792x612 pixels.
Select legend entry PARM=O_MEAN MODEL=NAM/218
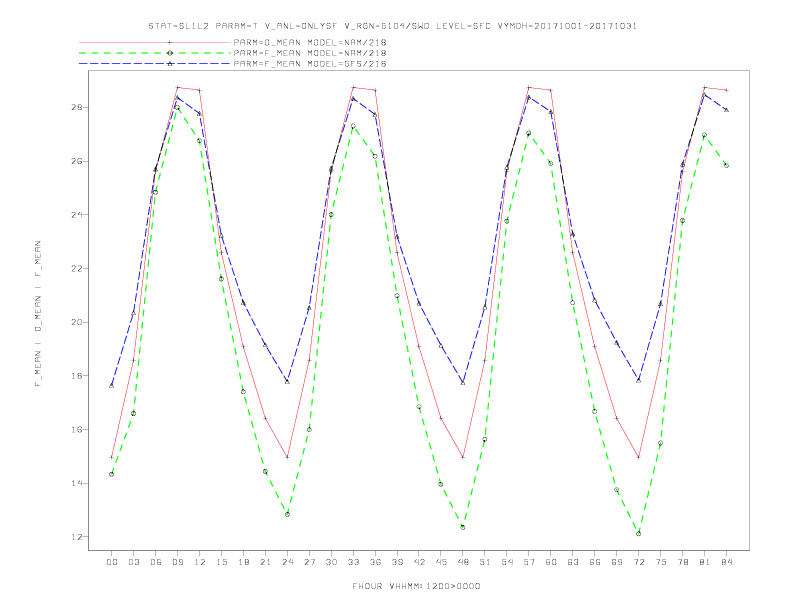click(310, 42)
